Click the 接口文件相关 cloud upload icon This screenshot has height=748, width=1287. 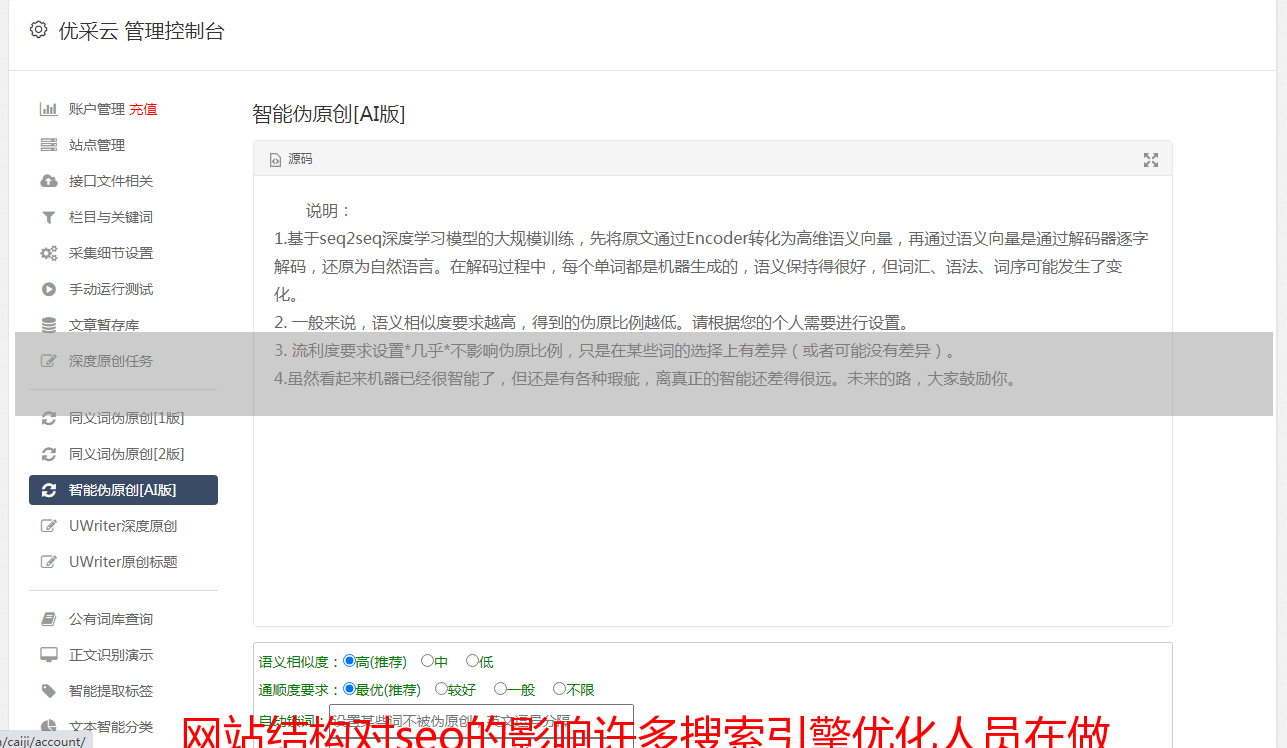coord(48,181)
